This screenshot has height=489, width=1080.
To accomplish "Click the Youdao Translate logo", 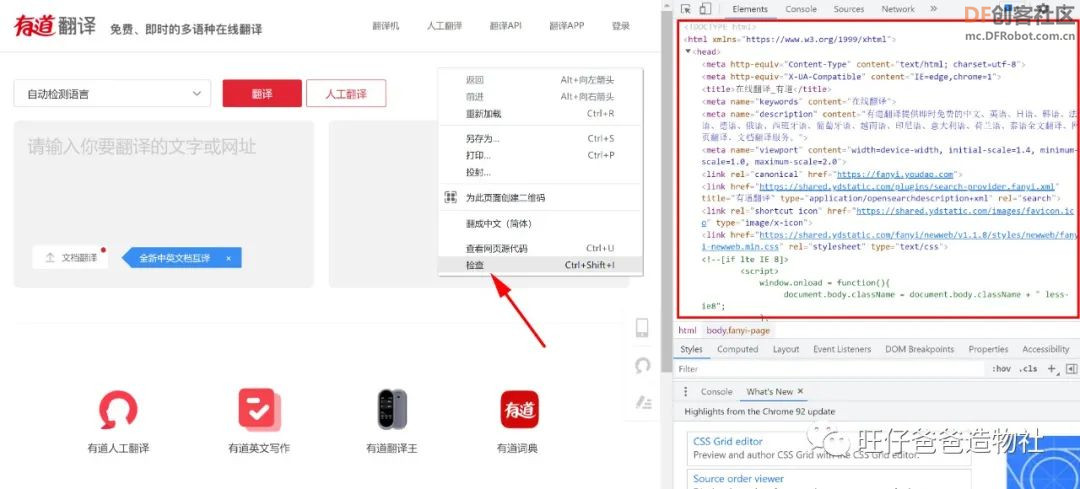I will [x=55, y=26].
